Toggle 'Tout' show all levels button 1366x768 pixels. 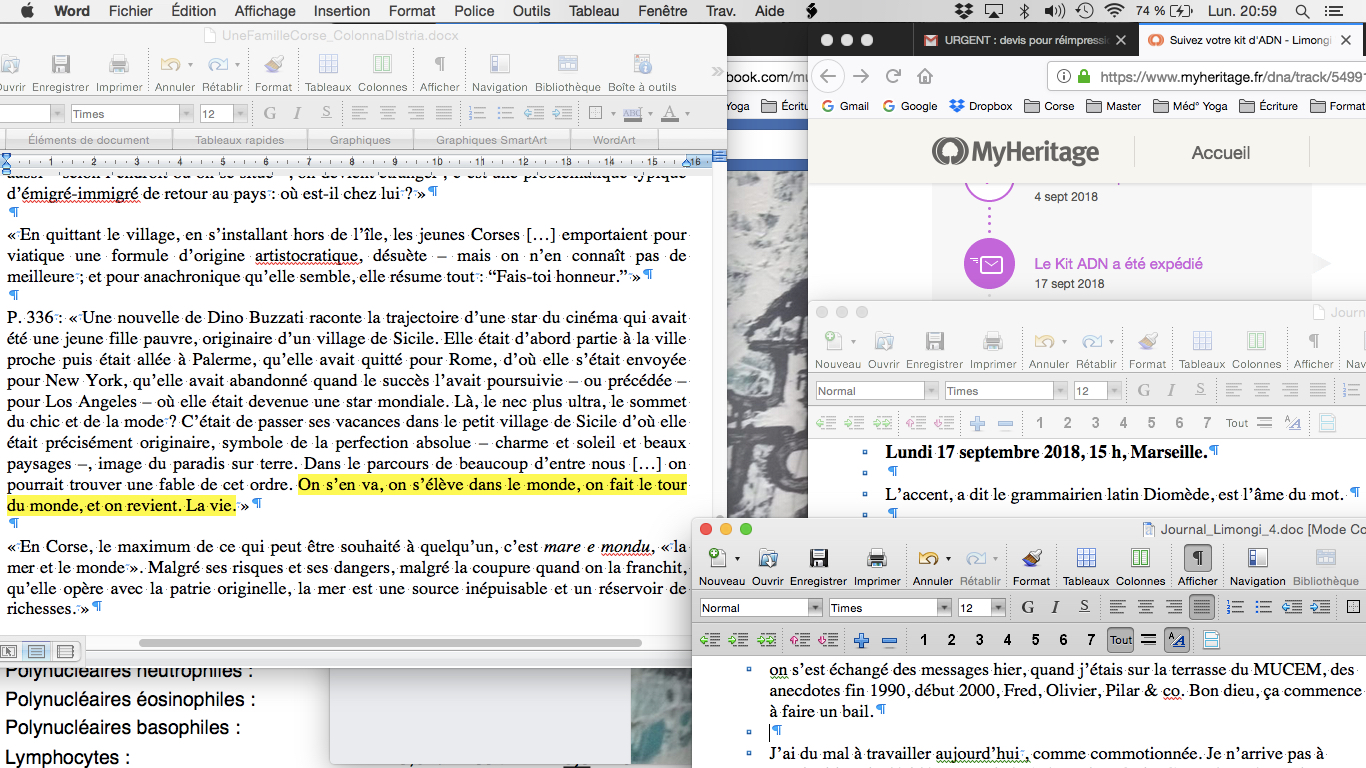tap(1120, 640)
